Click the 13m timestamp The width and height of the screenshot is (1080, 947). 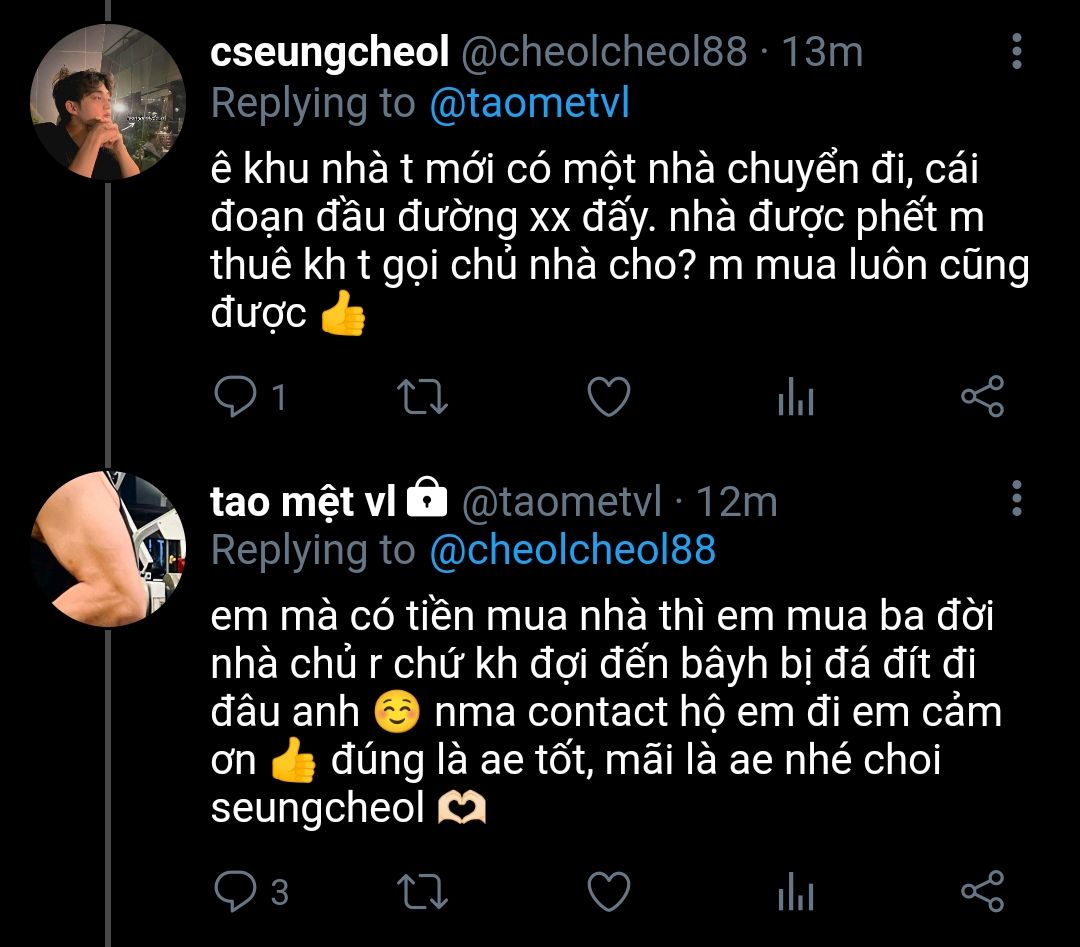pos(821,53)
